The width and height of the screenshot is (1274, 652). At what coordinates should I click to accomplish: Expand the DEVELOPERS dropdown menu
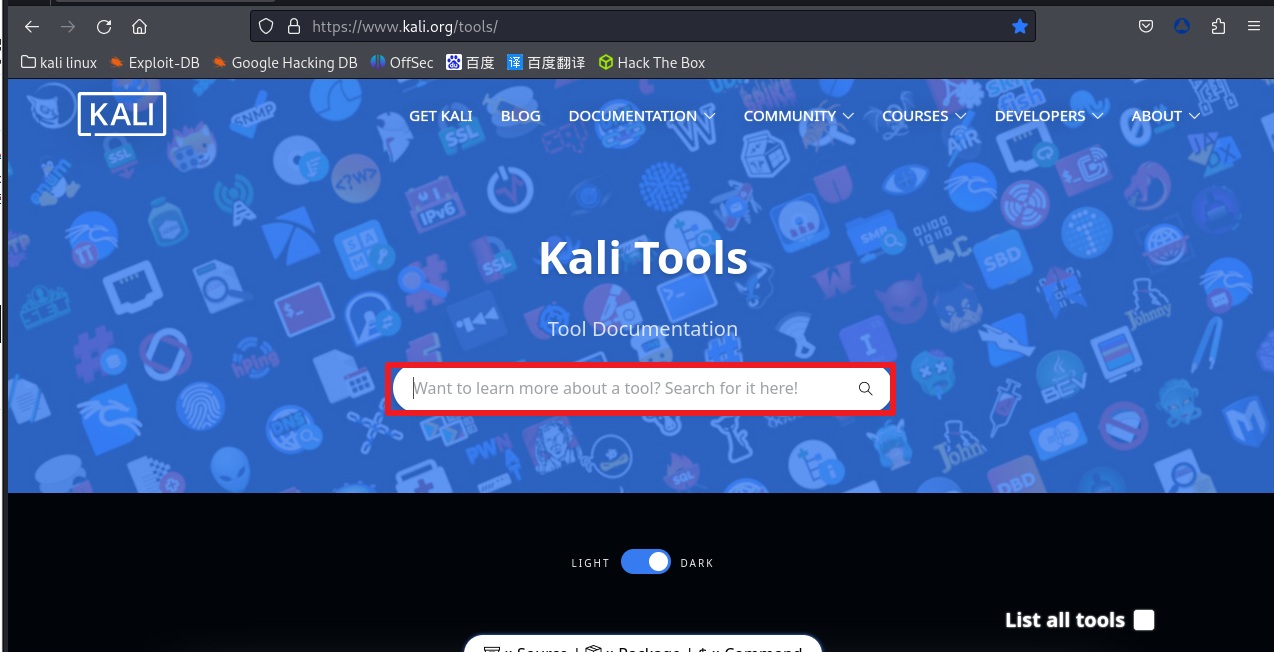pos(1049,116)
